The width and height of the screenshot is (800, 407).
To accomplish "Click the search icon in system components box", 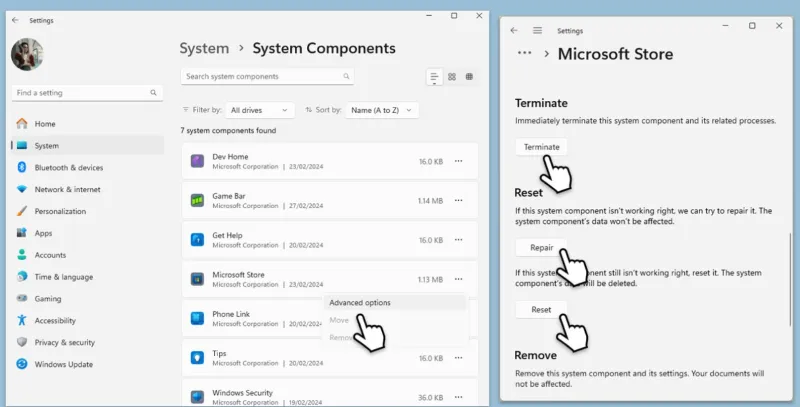I will 346,77.
